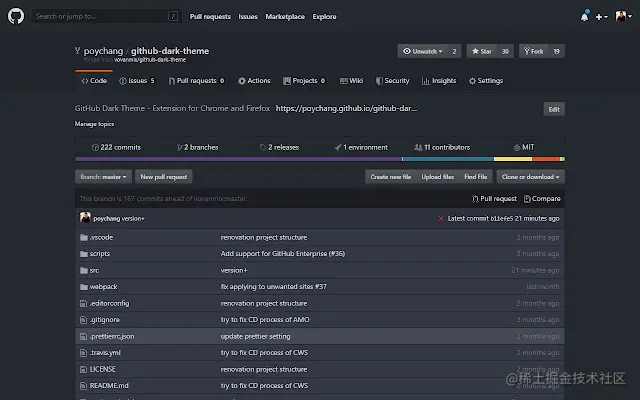Open the github-dark-theme repository name link

point(170,51)
